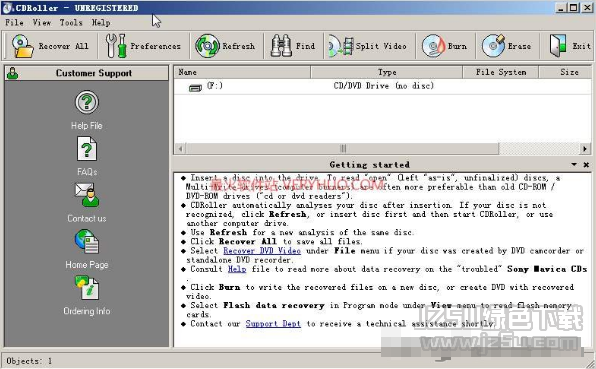
Task: Click the Refresh toolbar icon
Action: (x=208, y=46)
